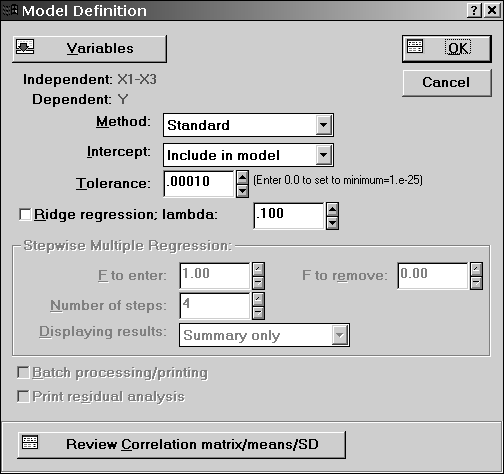Open Review Correlation matrix/means/SD
This screenshot has width=504, height=474.
click(182, 445)
